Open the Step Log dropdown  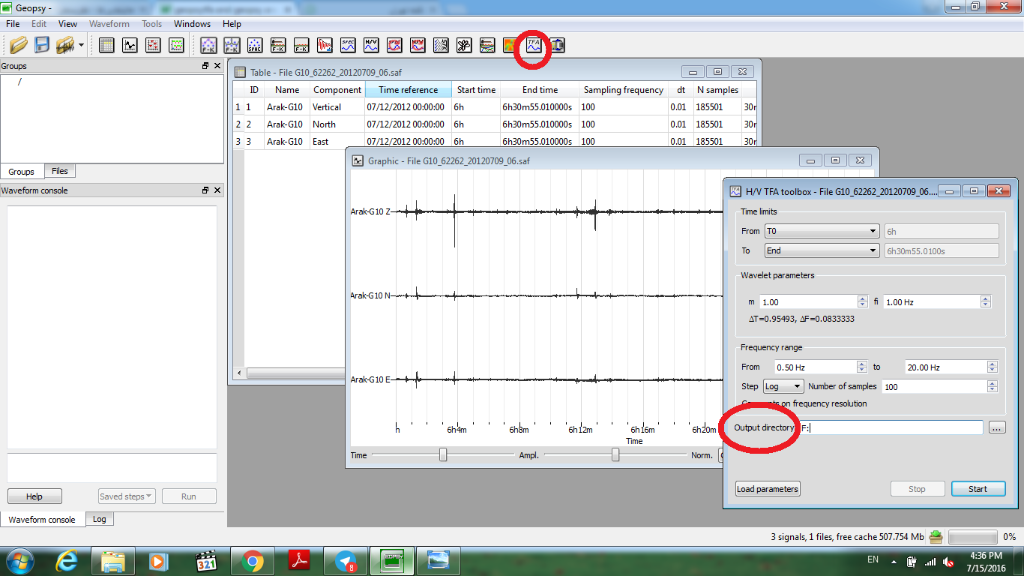coord(783,386)
